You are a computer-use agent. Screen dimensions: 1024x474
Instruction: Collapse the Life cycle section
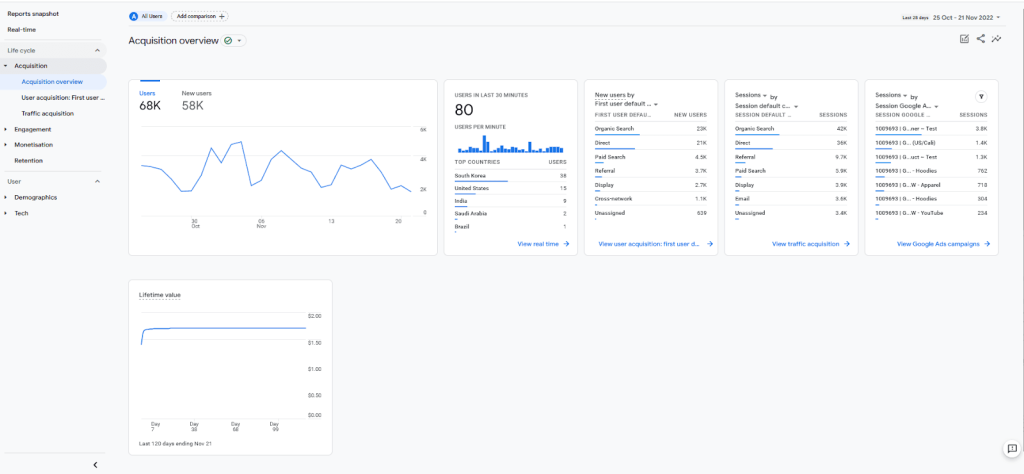point(97,50)
